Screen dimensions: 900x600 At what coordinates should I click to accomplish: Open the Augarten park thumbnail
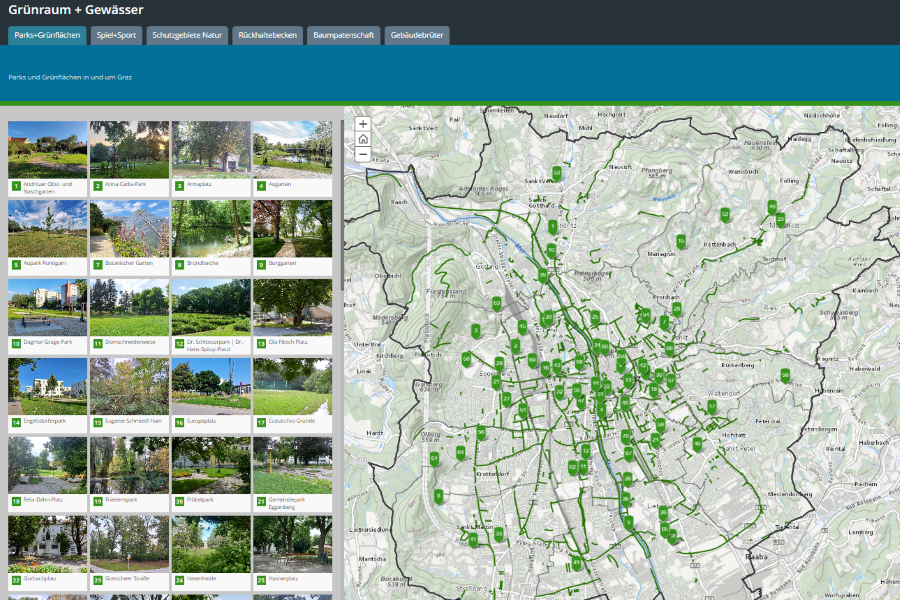click(292, 150)
